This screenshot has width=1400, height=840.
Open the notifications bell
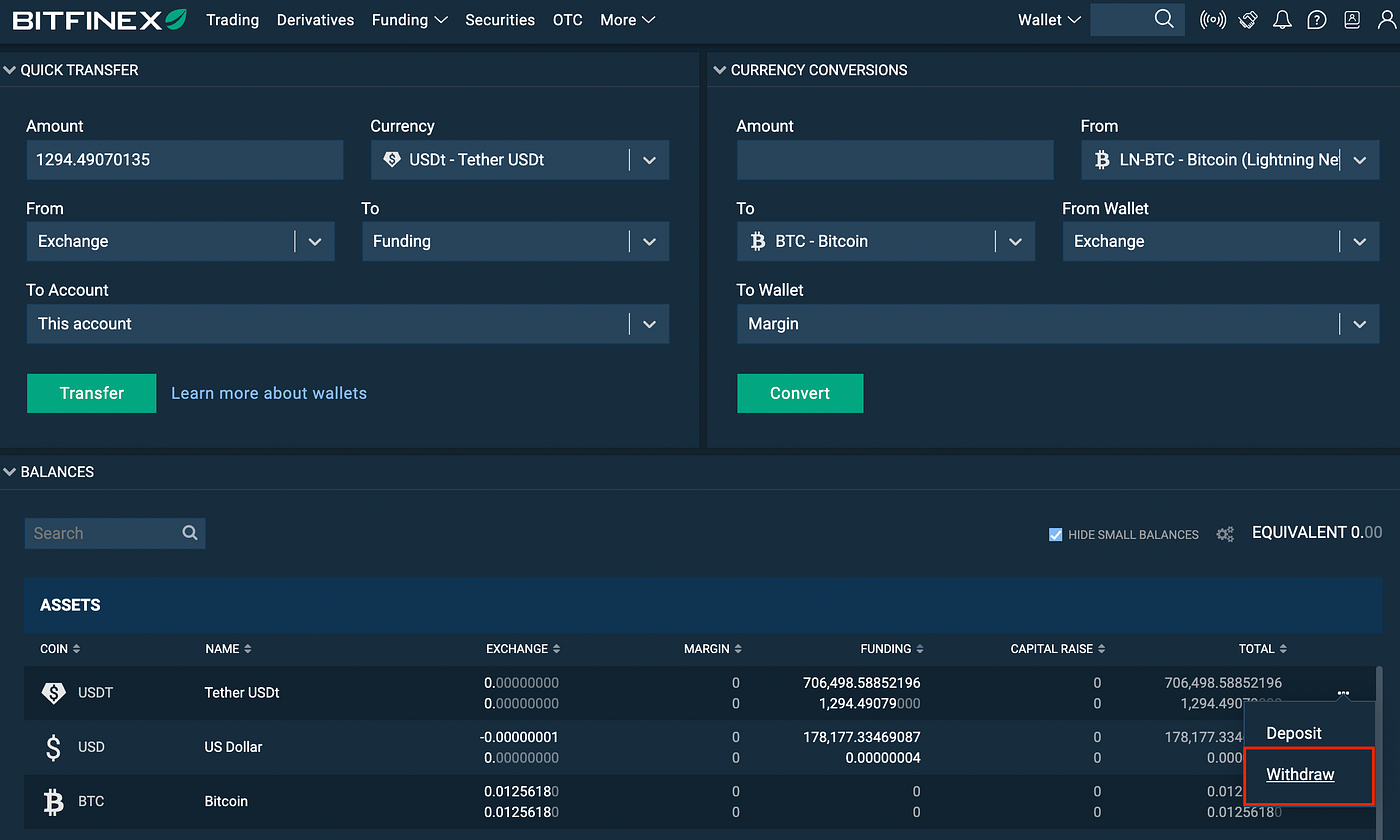1282,19
